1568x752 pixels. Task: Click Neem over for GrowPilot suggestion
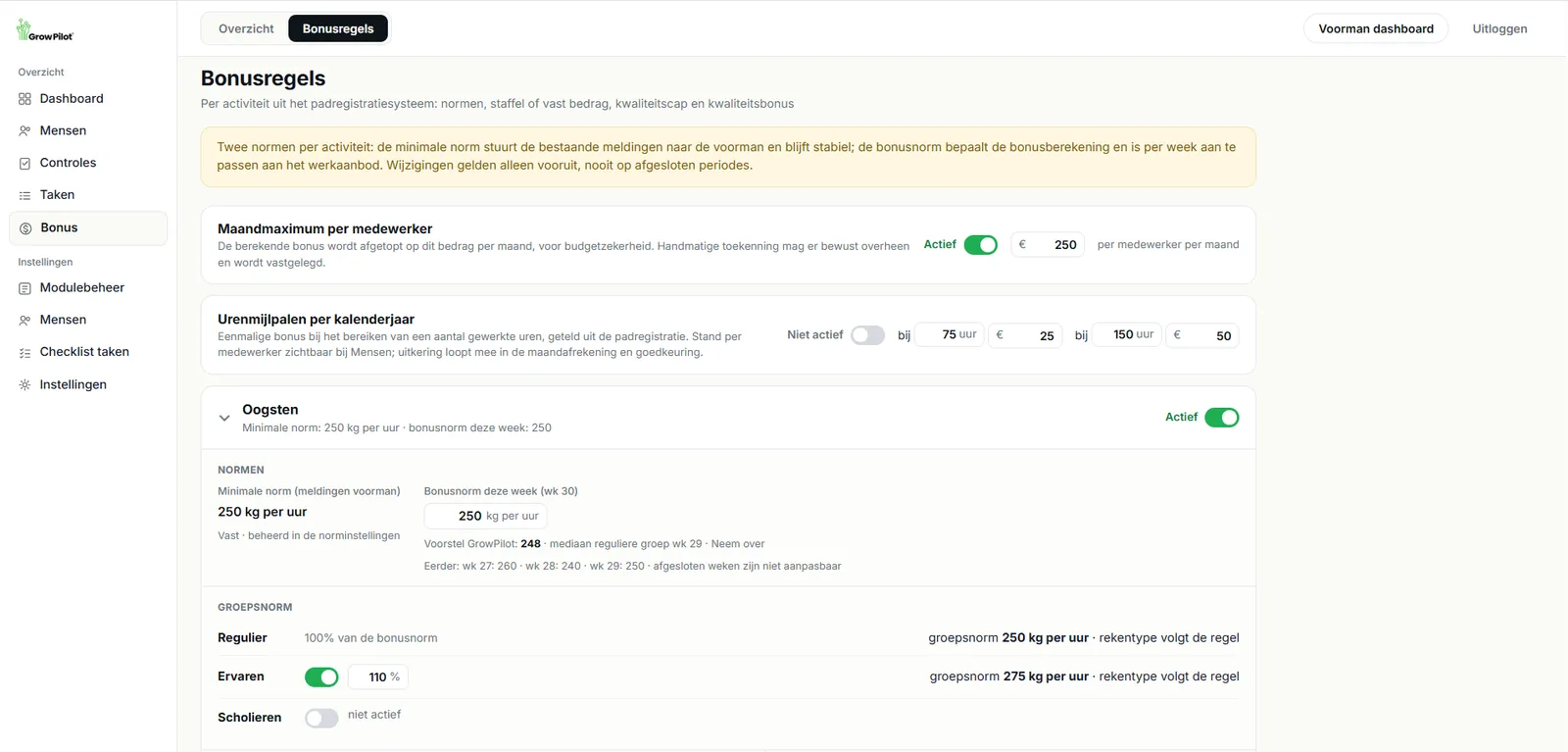(738, 544)
